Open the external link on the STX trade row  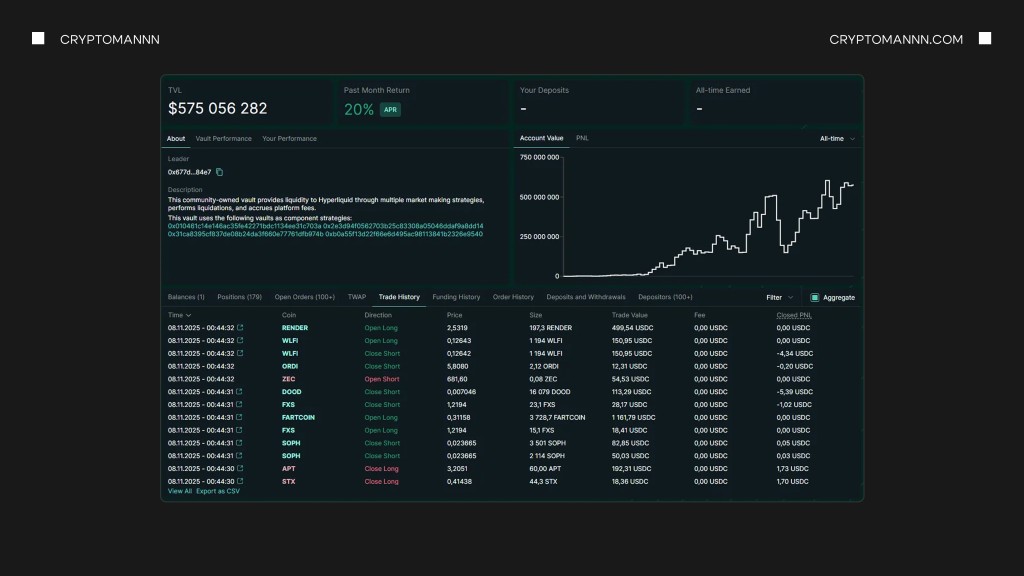[x=240, y=481]
